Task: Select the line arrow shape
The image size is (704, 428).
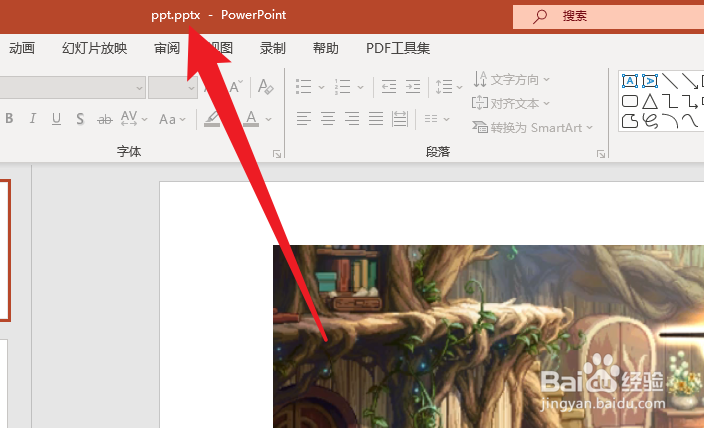Action: (690, 81)
